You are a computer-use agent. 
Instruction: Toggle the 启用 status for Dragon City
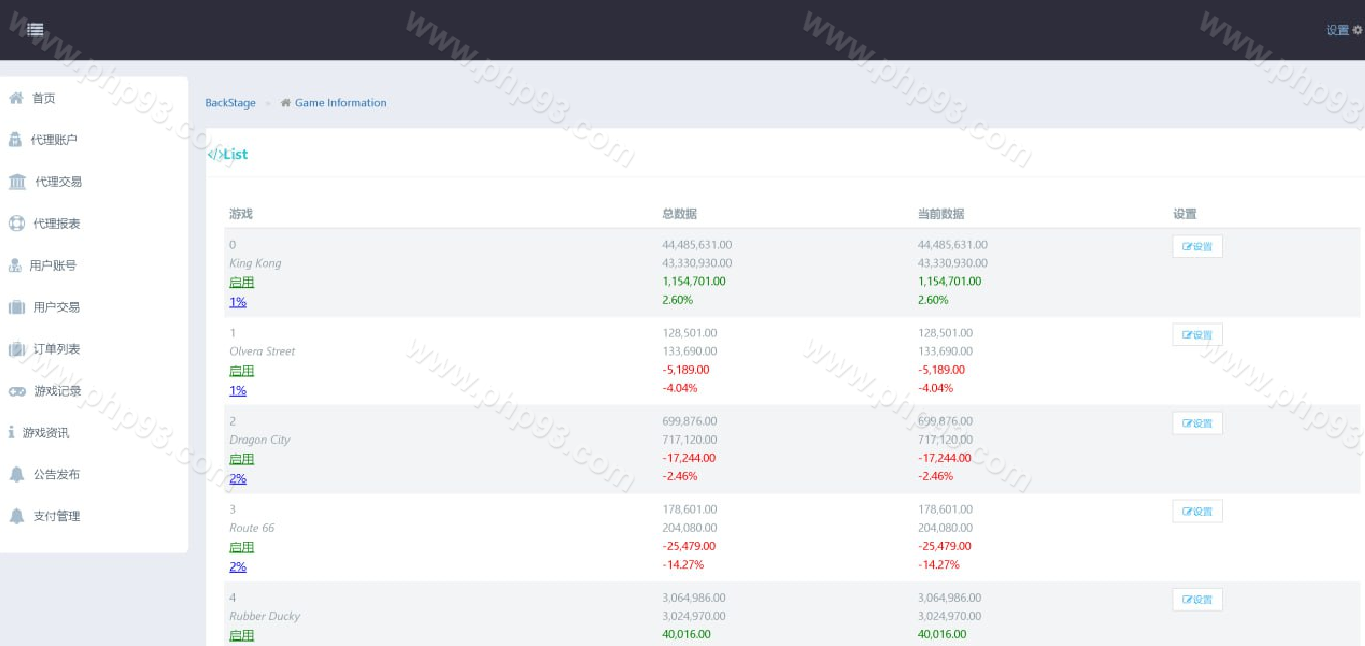241,459
